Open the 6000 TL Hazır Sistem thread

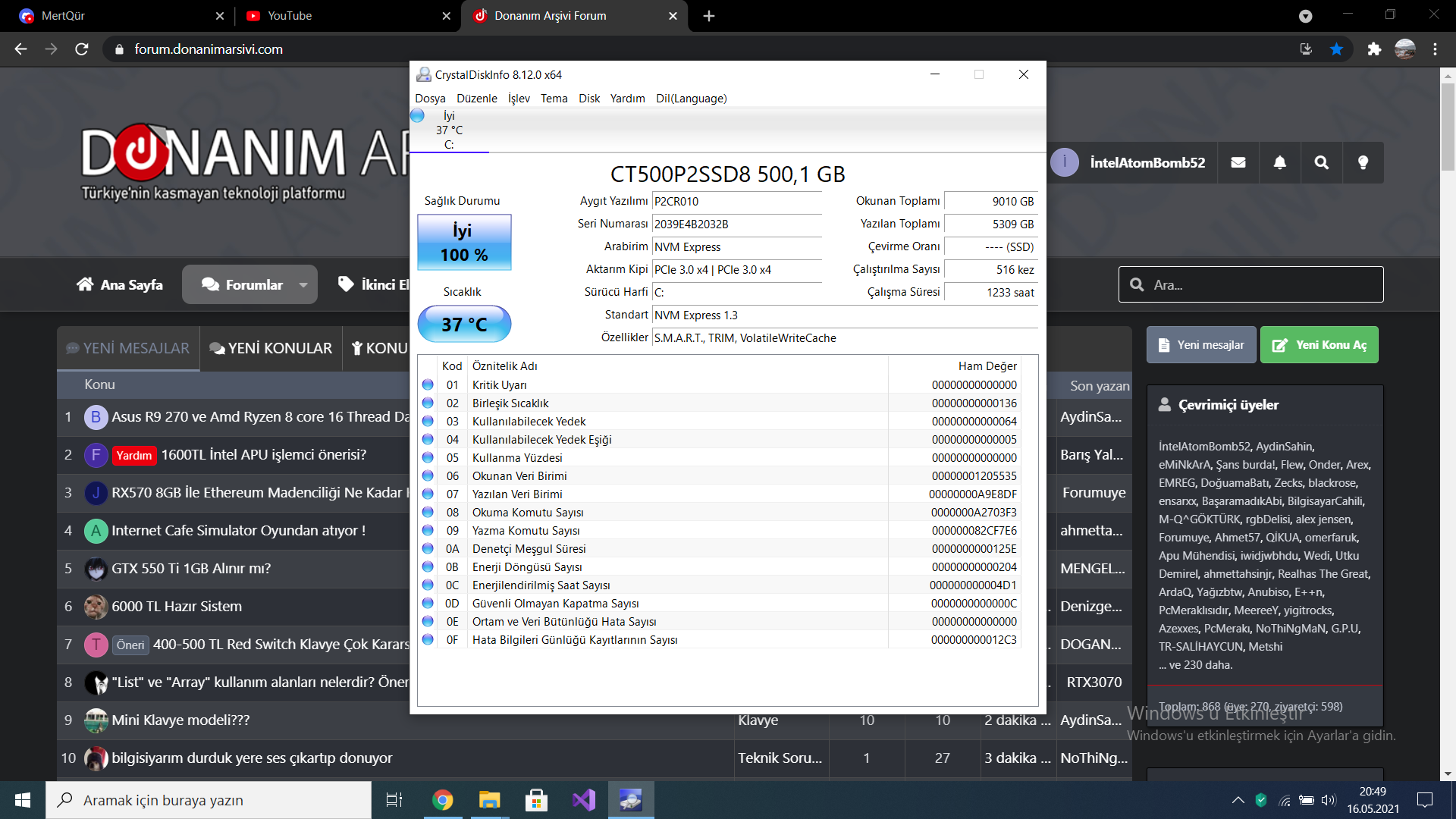pyautogui.click(x=177, y=607)
